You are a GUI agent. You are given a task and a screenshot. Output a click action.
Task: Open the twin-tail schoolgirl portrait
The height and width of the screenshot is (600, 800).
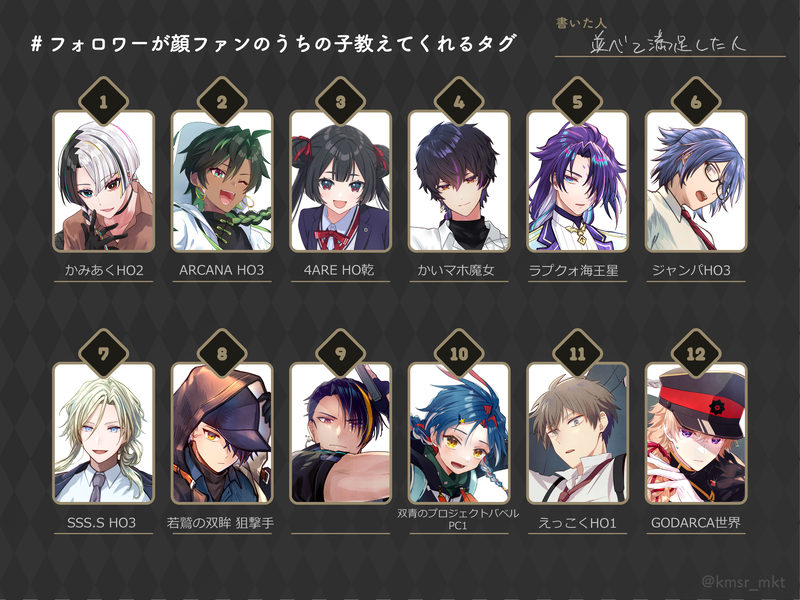point(340,181)
